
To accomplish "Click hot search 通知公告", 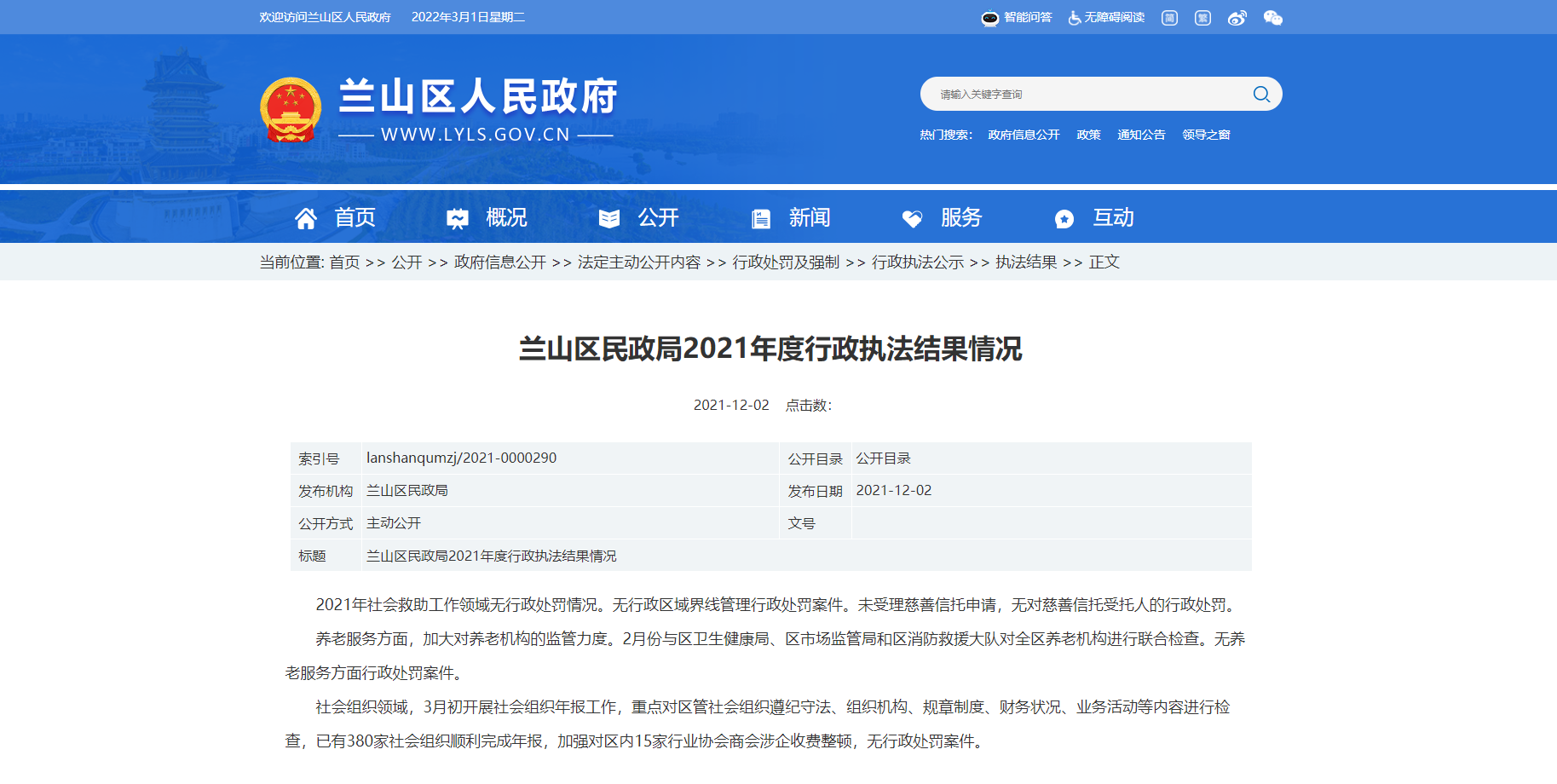I will point(1141,135).
